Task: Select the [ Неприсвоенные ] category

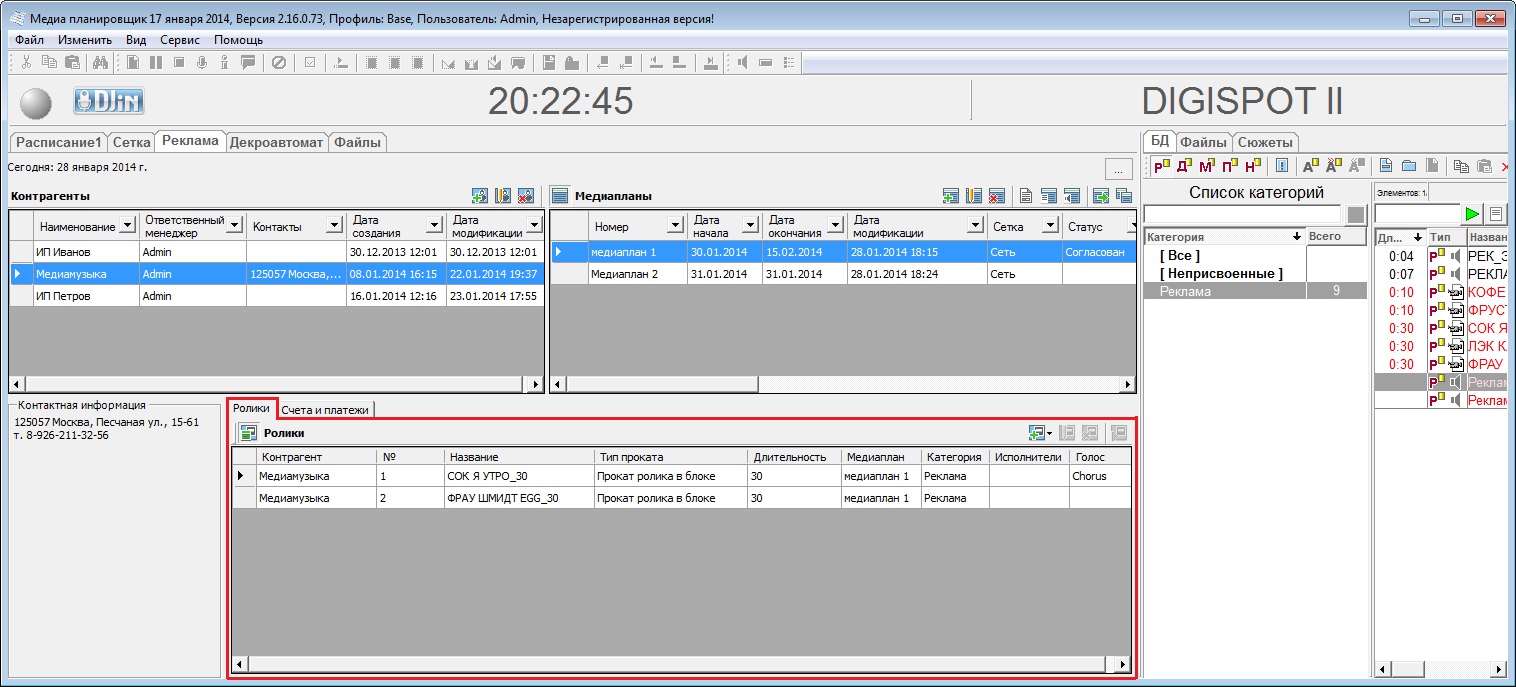Action: pyautogui.click(x=1221, y=273)
